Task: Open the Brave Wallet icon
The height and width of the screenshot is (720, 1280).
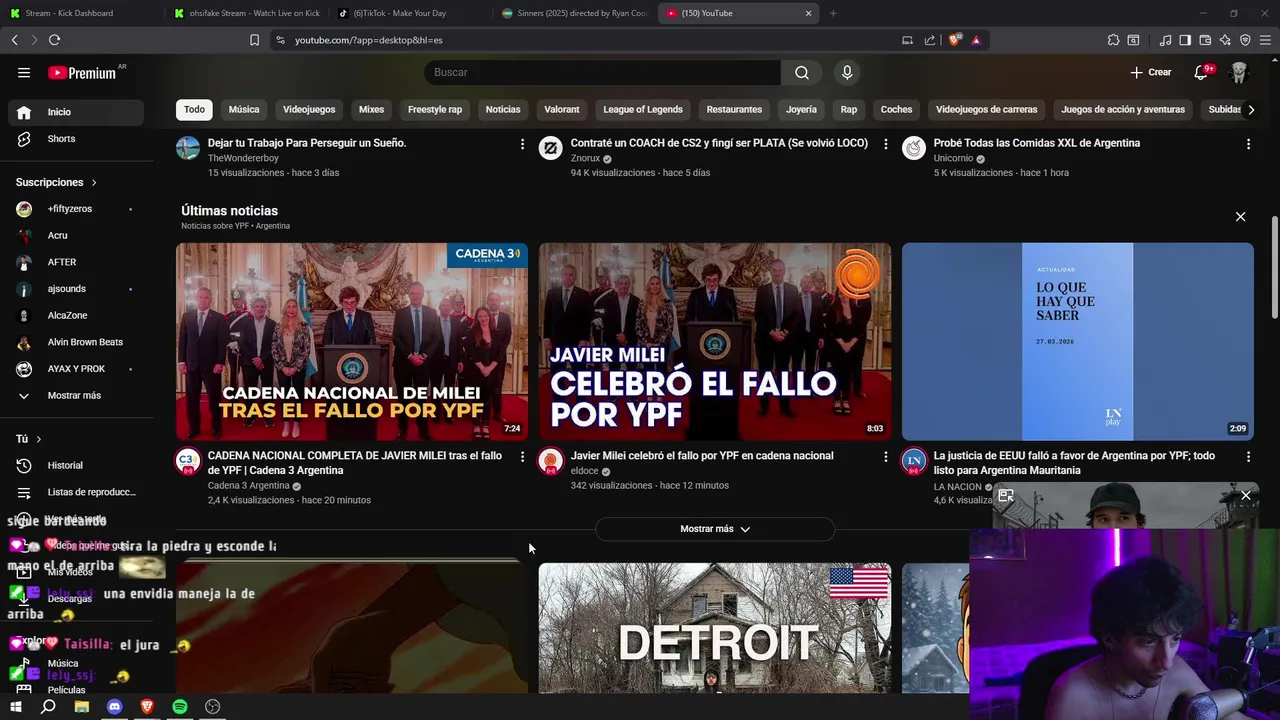Action: pyautogui.click(x=1205, y=40)
